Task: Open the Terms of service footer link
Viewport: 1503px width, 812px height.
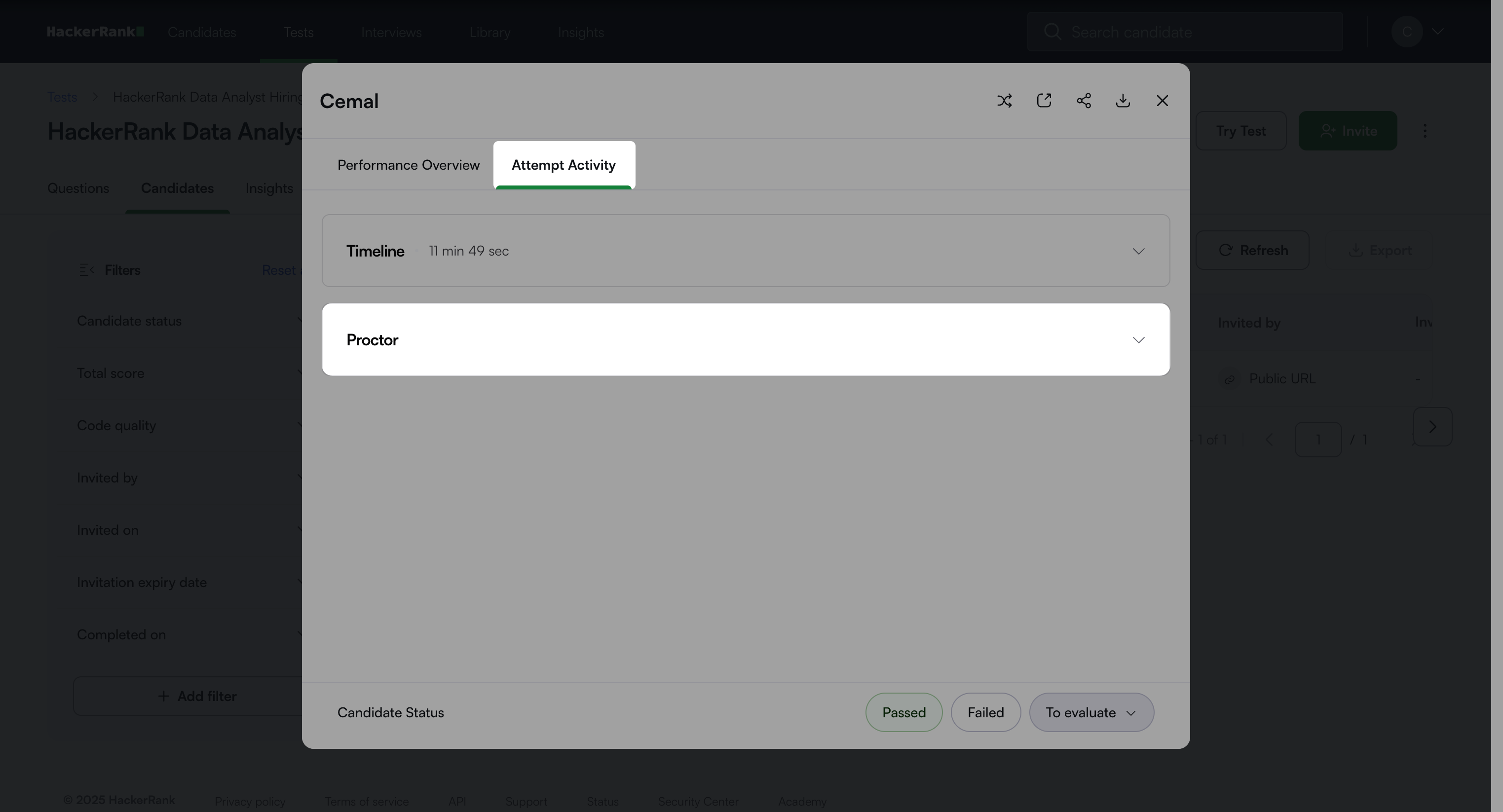Action: point(367,802)
